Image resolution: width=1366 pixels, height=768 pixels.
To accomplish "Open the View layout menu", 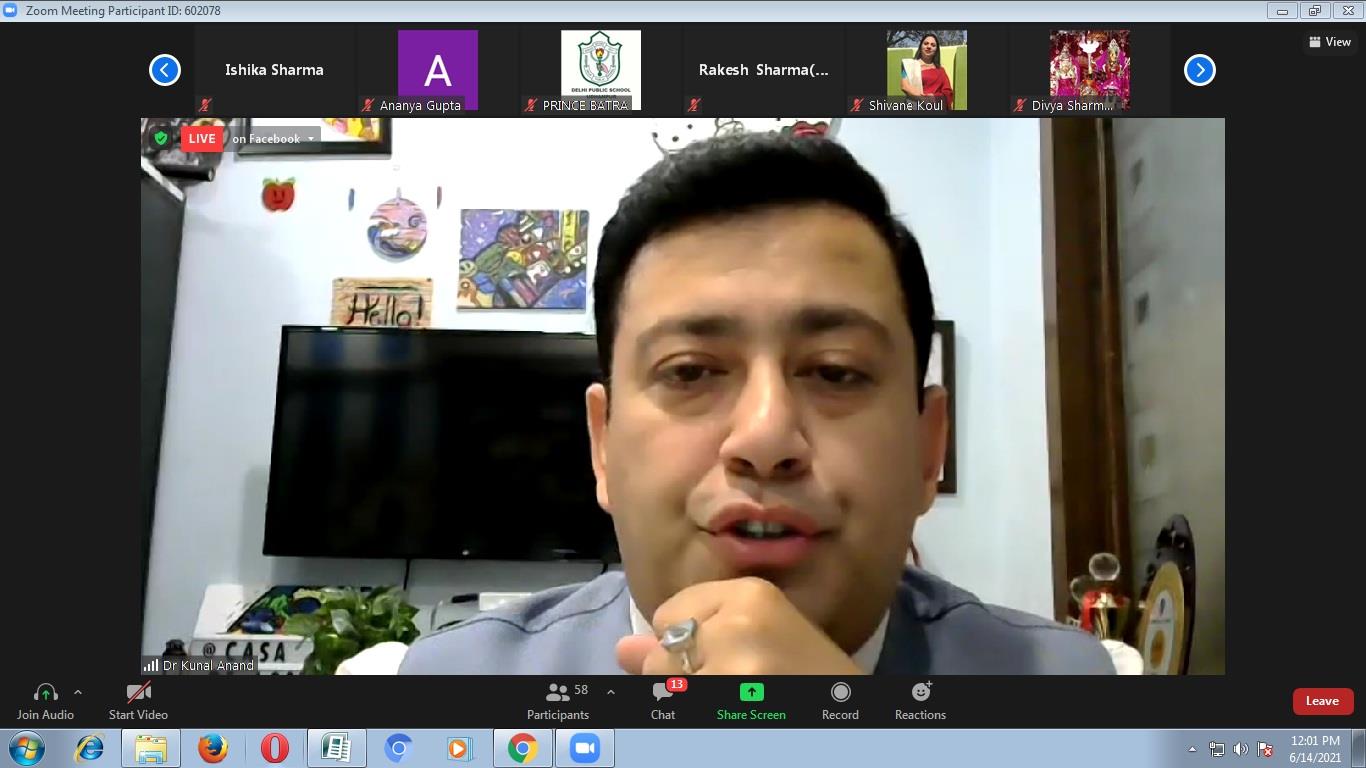I will click(1330, 42).
